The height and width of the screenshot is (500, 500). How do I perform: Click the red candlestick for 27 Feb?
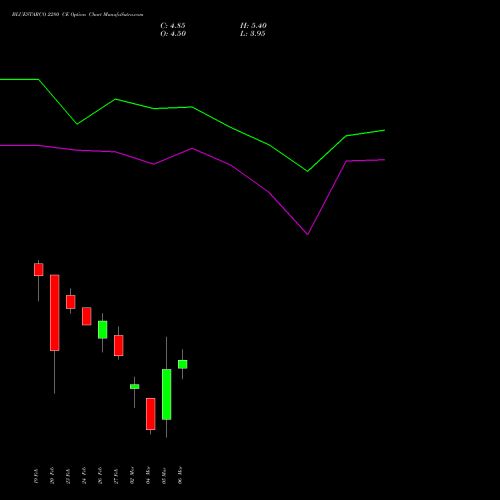pyautogui.click(x=119, y=346)
